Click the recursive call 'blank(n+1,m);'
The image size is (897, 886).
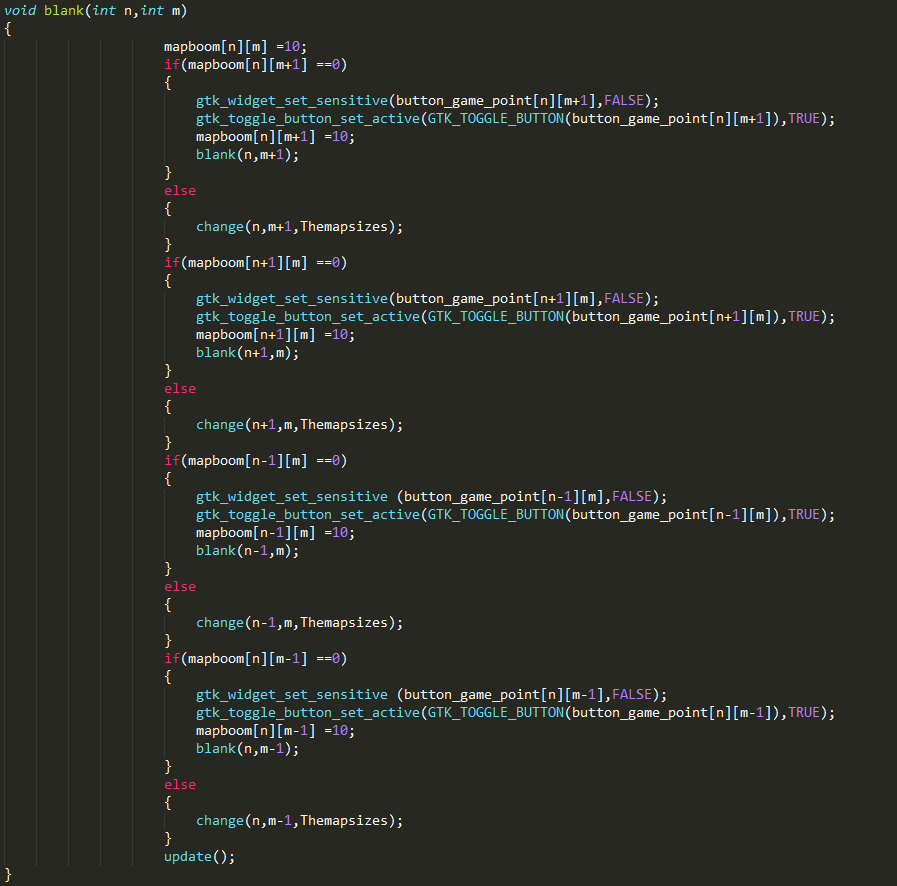[x=247, y=353]
